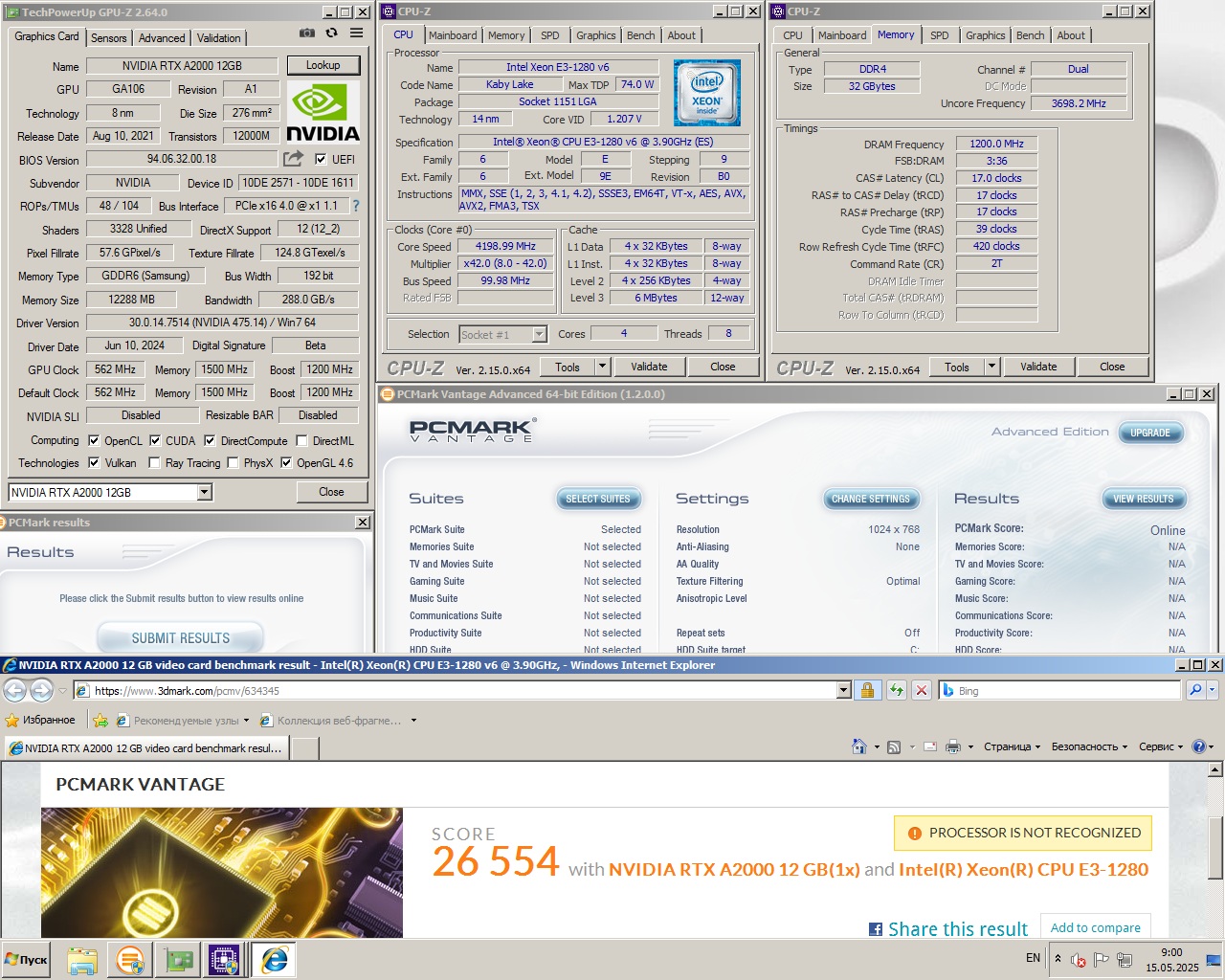Click the browser Stop loading X icon

click(921, 690)
